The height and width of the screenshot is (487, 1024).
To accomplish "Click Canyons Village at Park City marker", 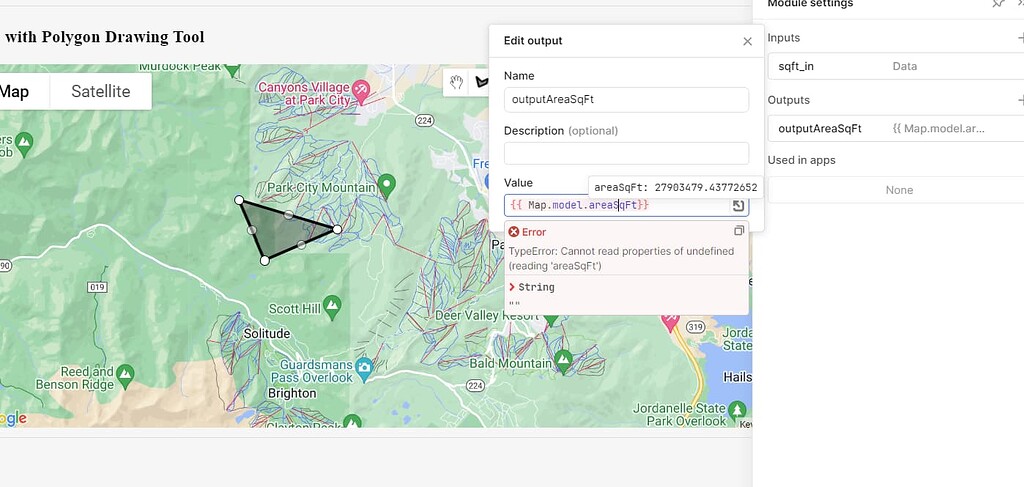I will click(x=362, y=92).
